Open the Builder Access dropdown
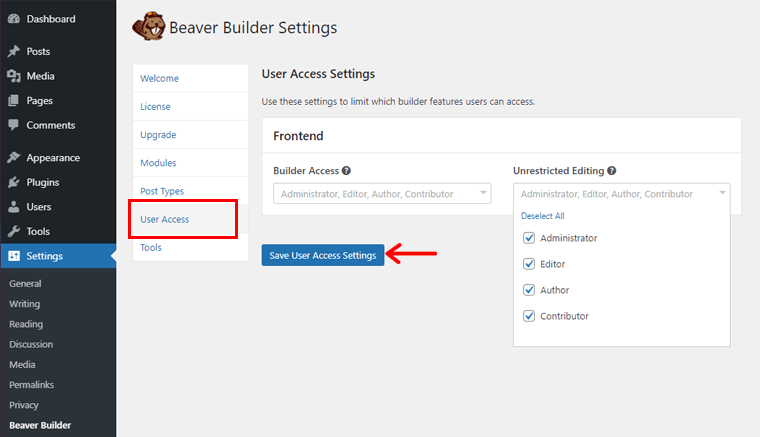This screenshot has width=760, height=437. click(381, 194)
